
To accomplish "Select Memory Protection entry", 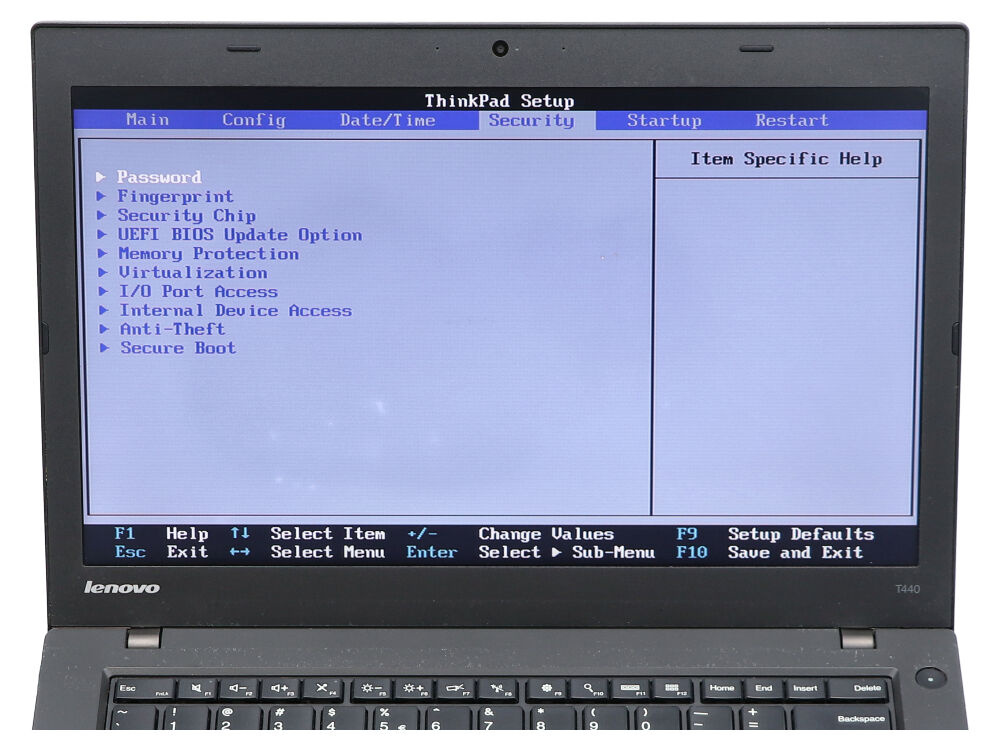I will click(x=208, y=254).
